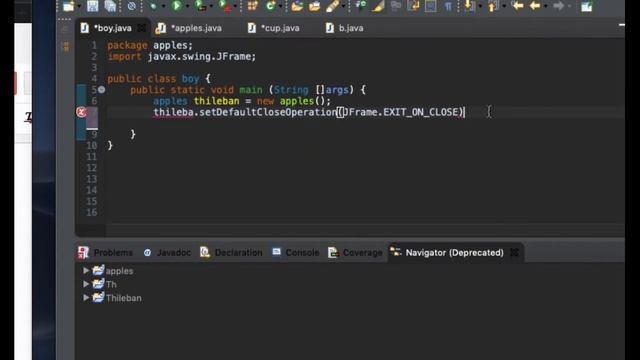
Task: Click line number 12 in the gutter
Action: tap(92, 168)
